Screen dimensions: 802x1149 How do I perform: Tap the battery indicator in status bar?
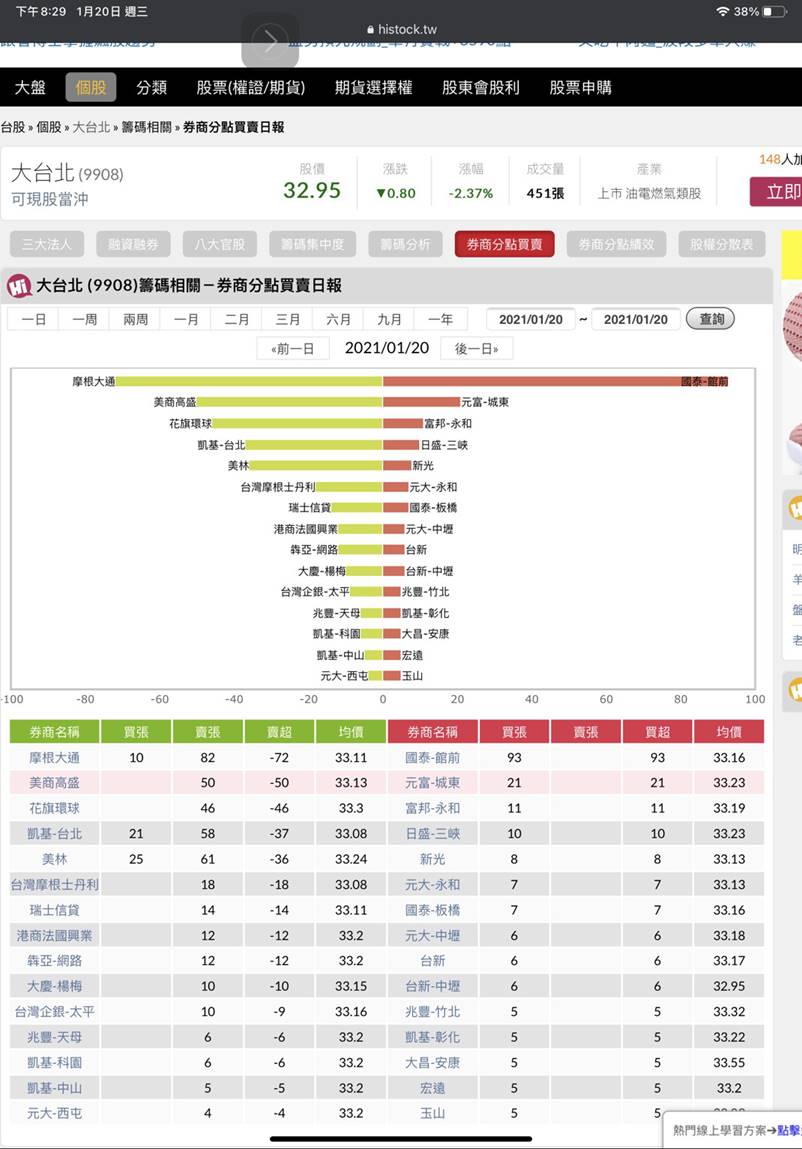pyautogui.click(x=775, y=11)
